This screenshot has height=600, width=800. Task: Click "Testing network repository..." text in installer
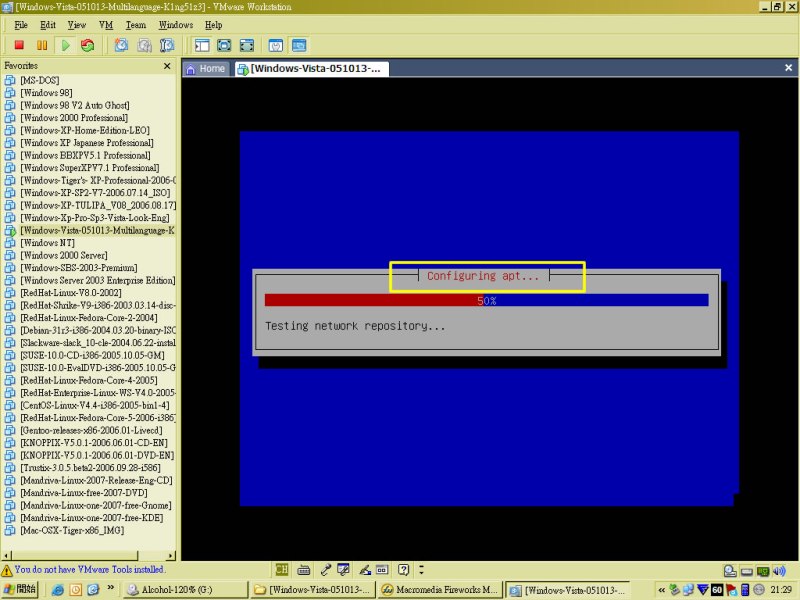pos(355,326)
